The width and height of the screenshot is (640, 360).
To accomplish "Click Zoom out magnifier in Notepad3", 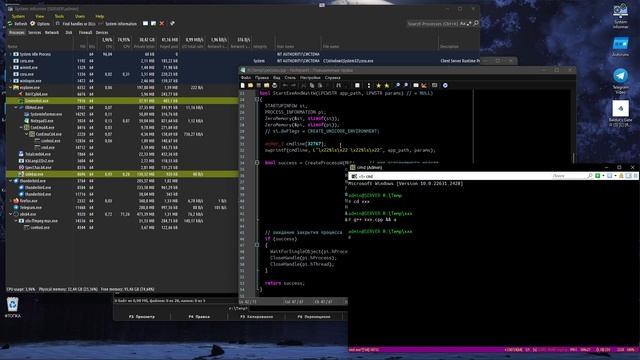I will (406, 85).
